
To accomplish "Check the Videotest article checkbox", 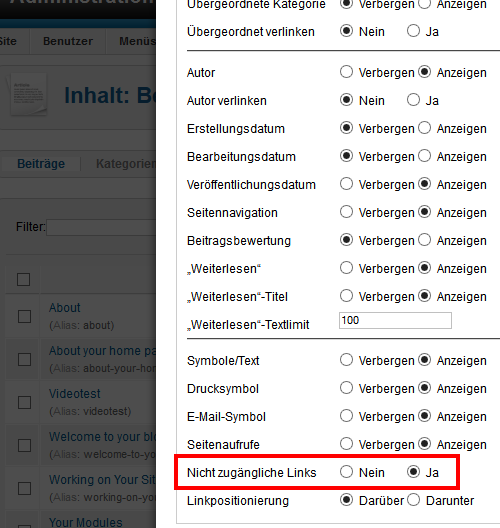I will tap(24, 402).
